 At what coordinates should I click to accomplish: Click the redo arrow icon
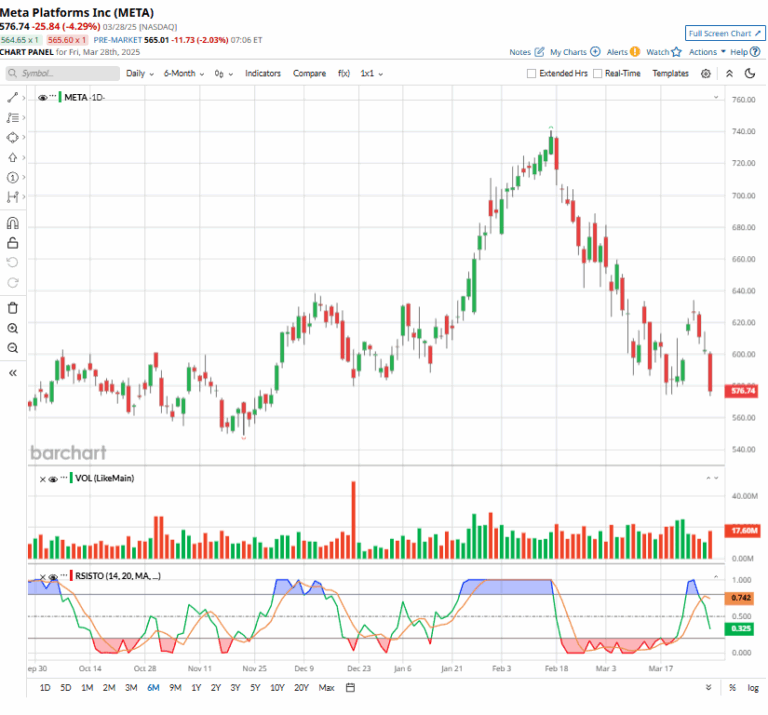[12, 283]
